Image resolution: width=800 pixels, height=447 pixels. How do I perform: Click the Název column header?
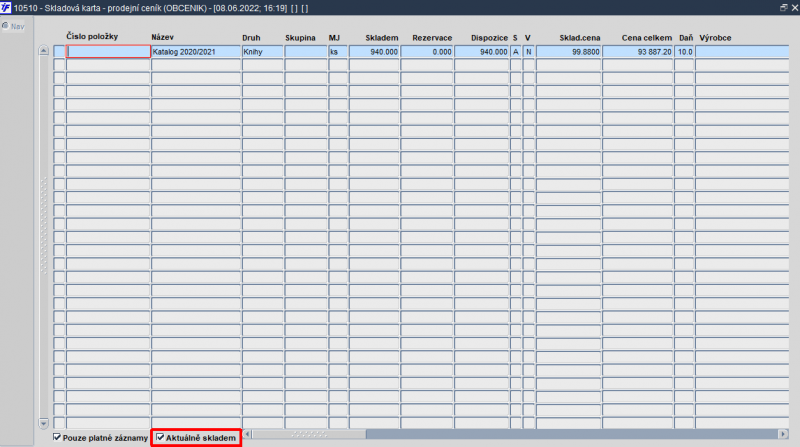click(163, 37)
